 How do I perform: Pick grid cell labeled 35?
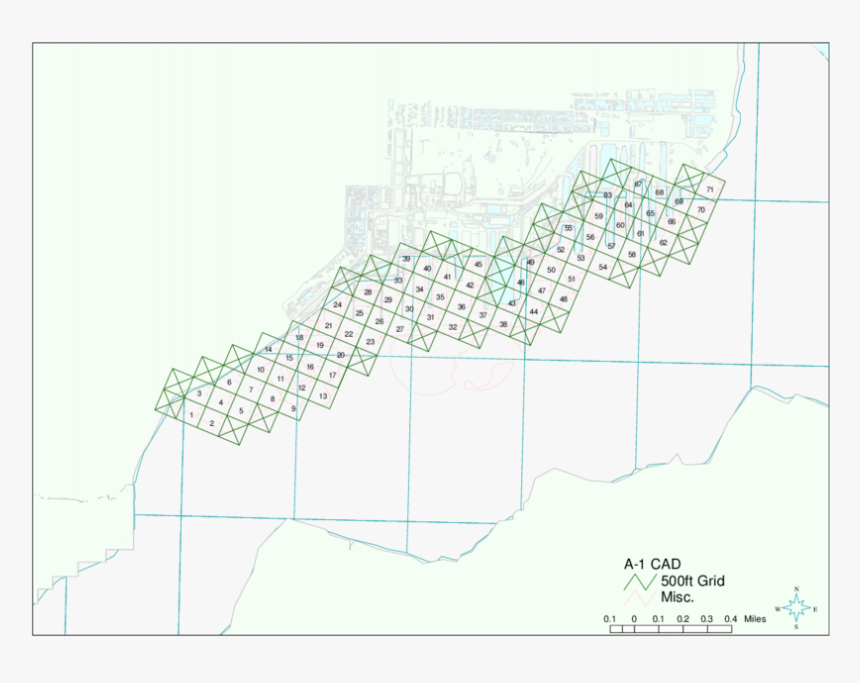(440, 297)
